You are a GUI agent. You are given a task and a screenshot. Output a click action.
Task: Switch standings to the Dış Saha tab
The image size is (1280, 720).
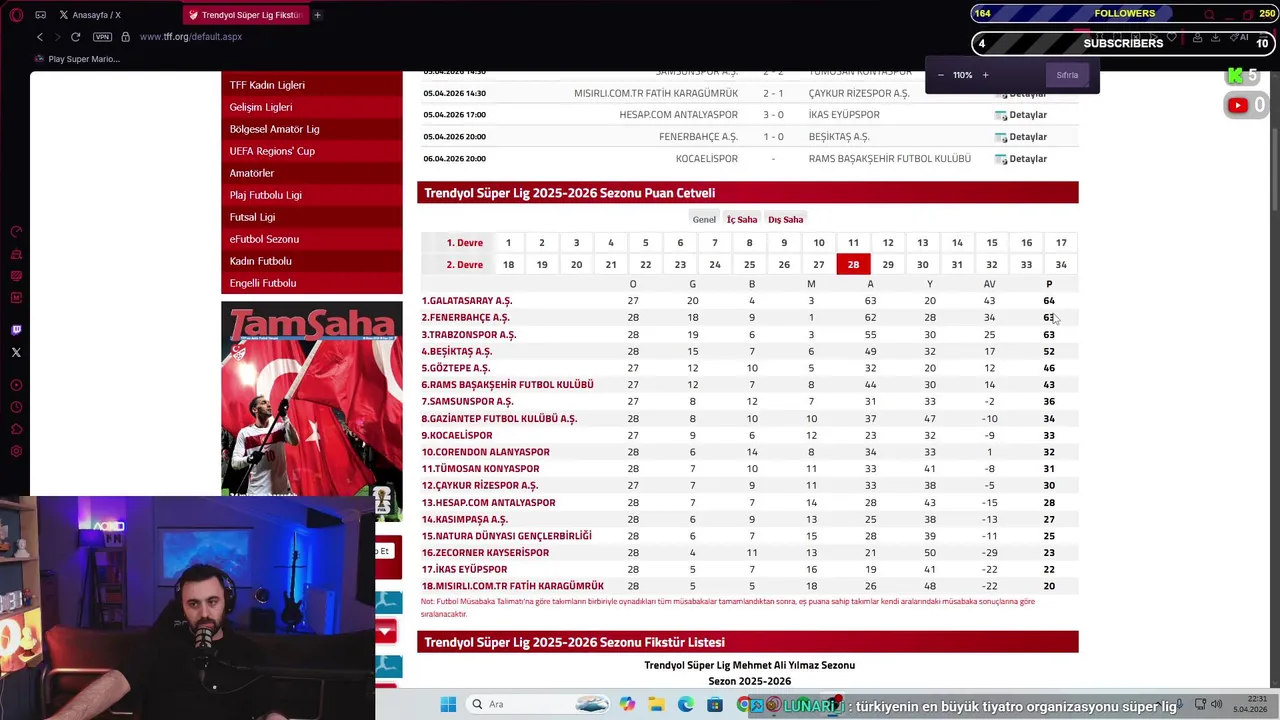click(785, 219)
